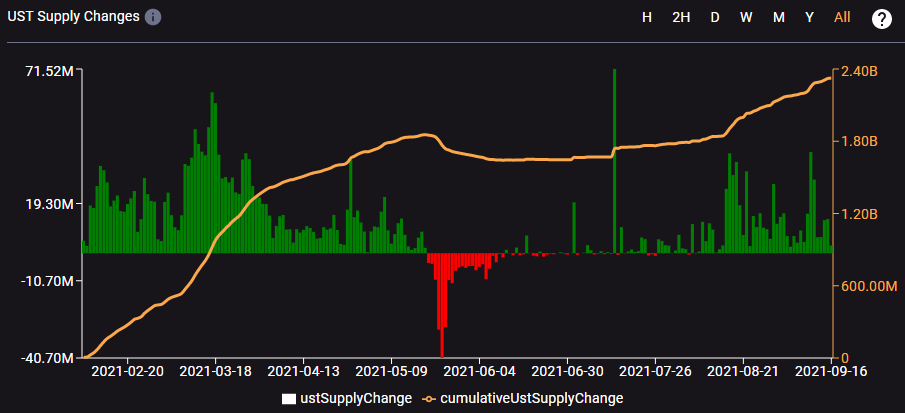
Task: Open the help question mark icon
Action: pos(881,19)
